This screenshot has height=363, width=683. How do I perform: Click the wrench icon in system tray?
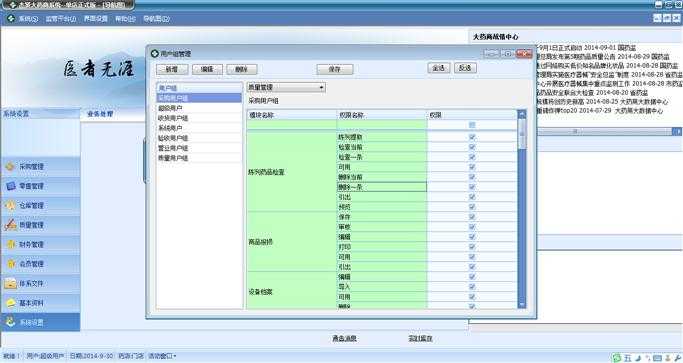(677, 358)
